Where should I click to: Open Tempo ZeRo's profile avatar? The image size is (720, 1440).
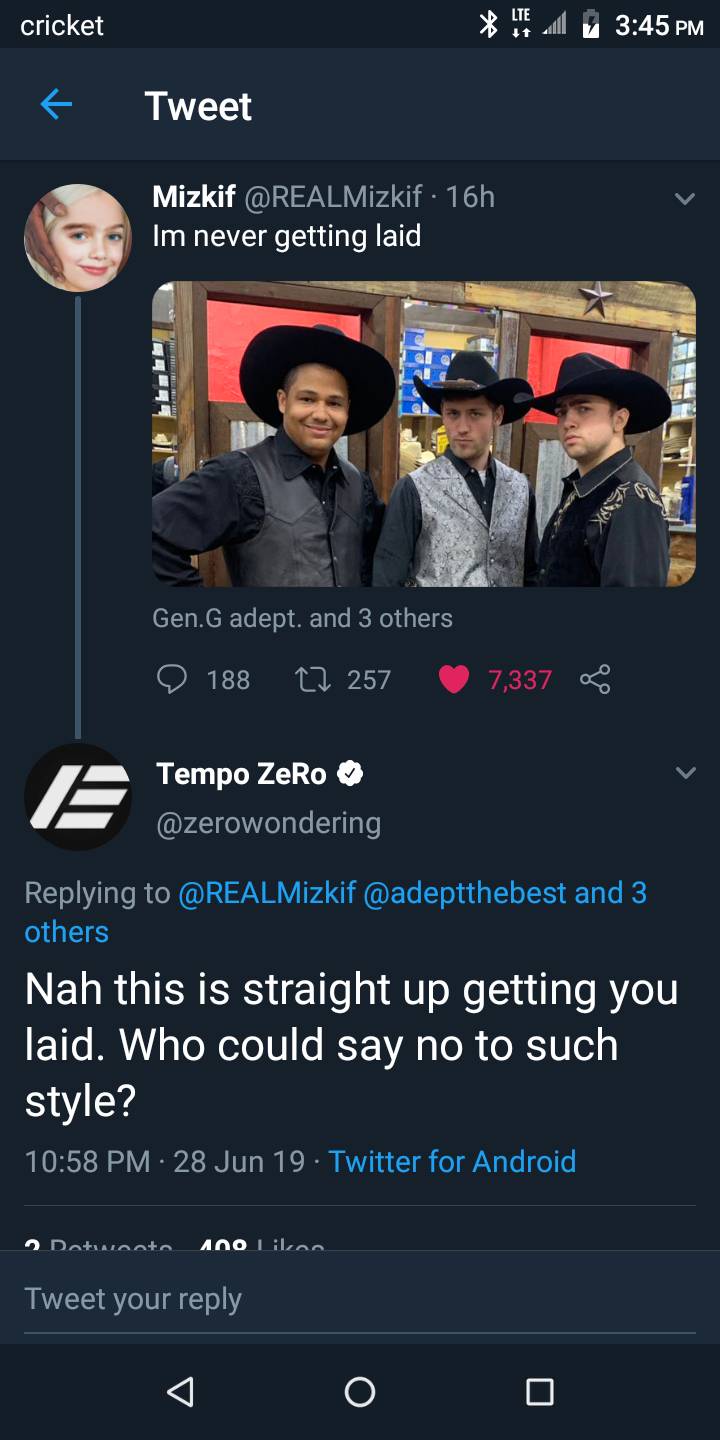tap(78, 797)
